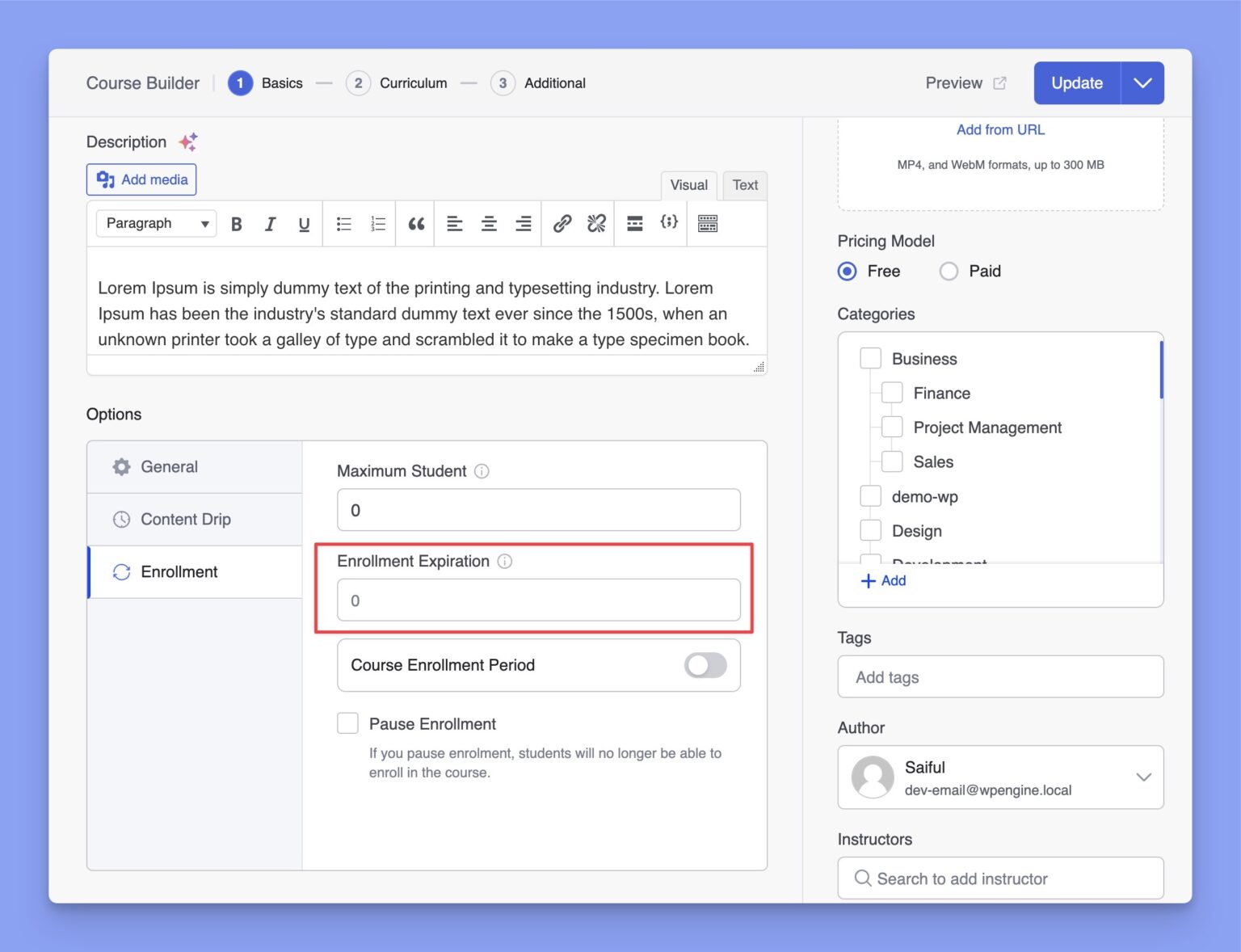Open the Paragraph style dropdown
Image resolution: width=1241 pixels, height=952 pixels.
tap(155, 223)
